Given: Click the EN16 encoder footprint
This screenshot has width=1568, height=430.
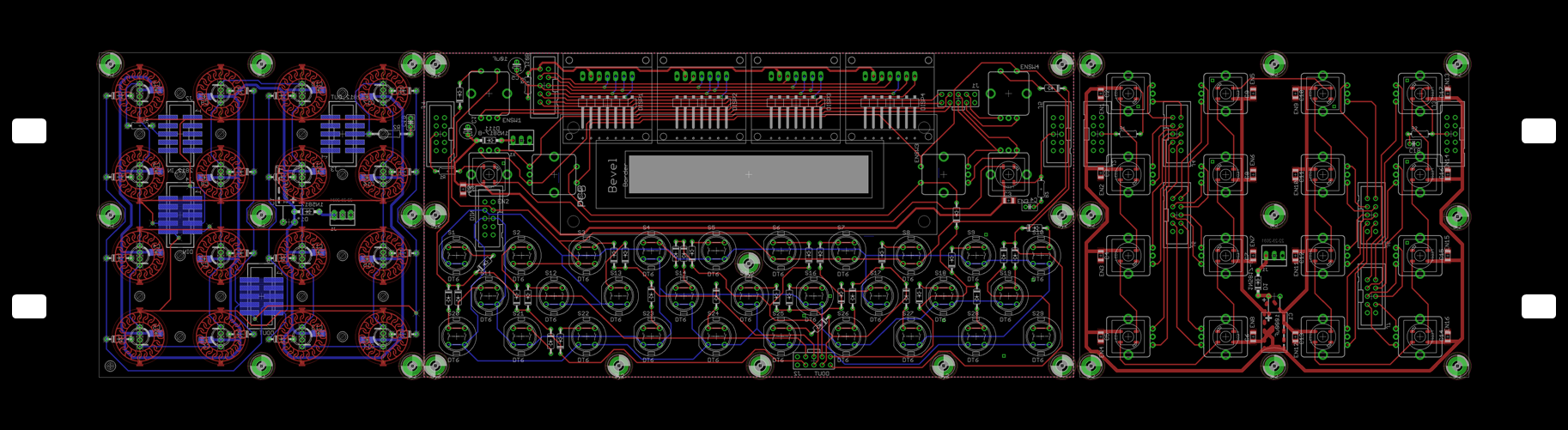Looking at the screenshot, I should click(x=1419, y=336).
